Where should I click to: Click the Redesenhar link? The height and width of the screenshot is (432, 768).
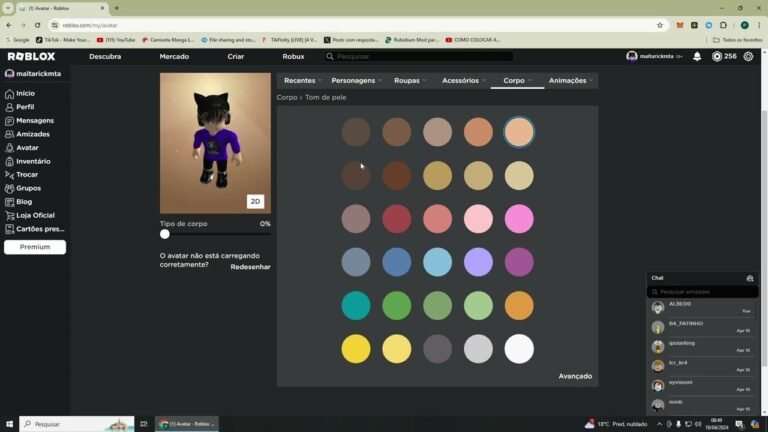coord(250,267)
